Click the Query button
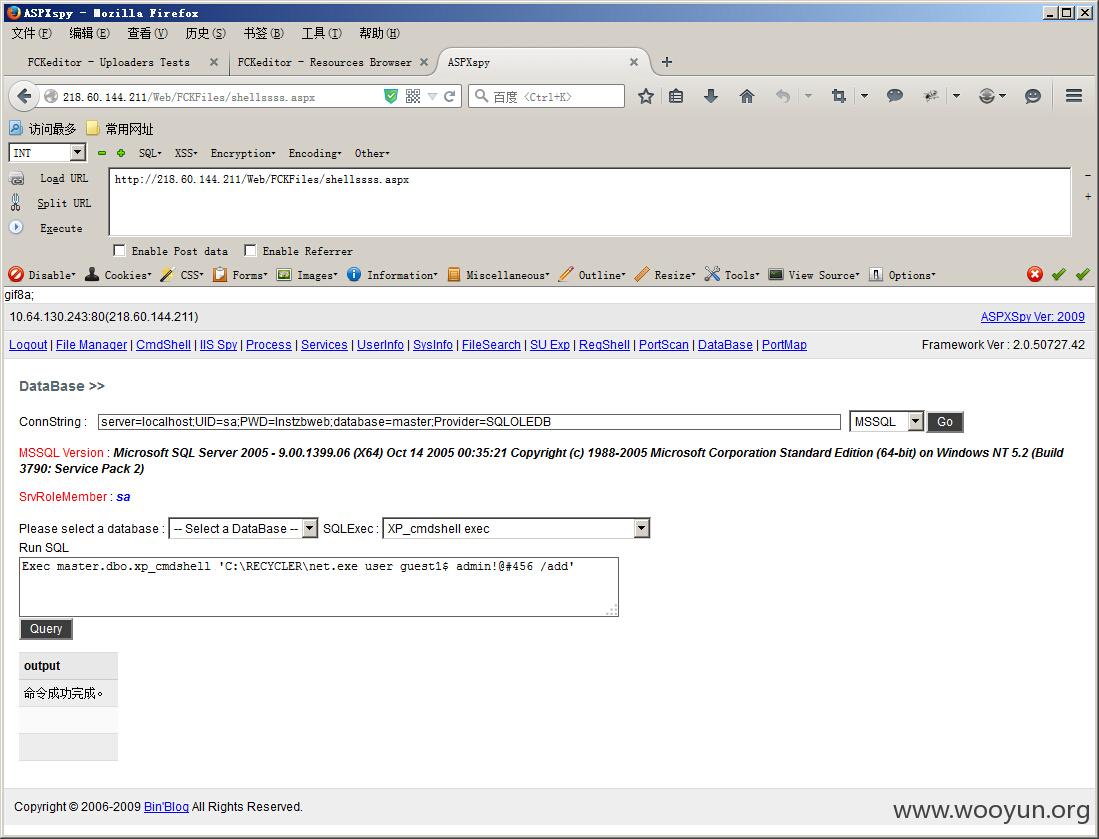 click(x=46, y=629)
